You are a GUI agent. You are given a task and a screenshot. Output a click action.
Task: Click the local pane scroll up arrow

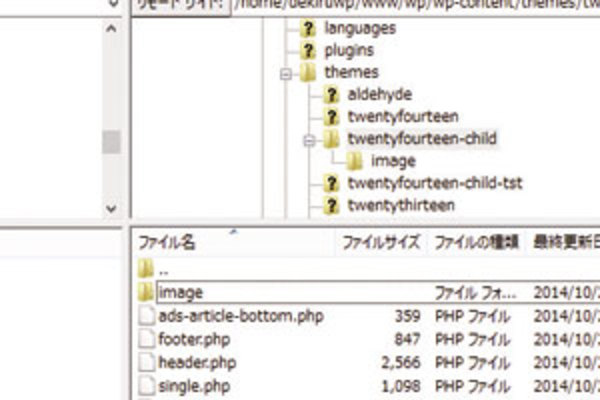point(111,29)
